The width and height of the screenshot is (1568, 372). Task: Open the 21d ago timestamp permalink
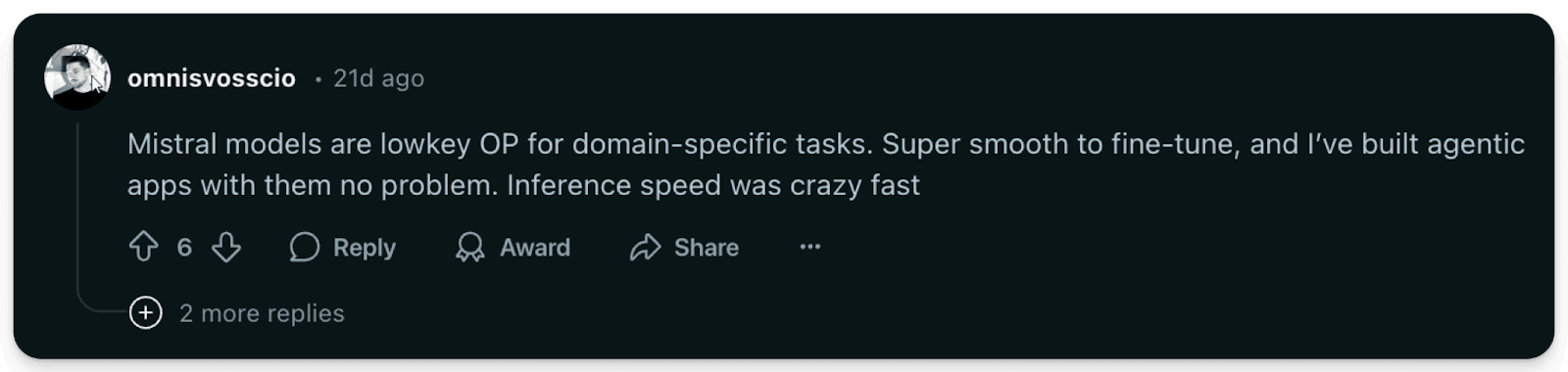coord(378,78)
